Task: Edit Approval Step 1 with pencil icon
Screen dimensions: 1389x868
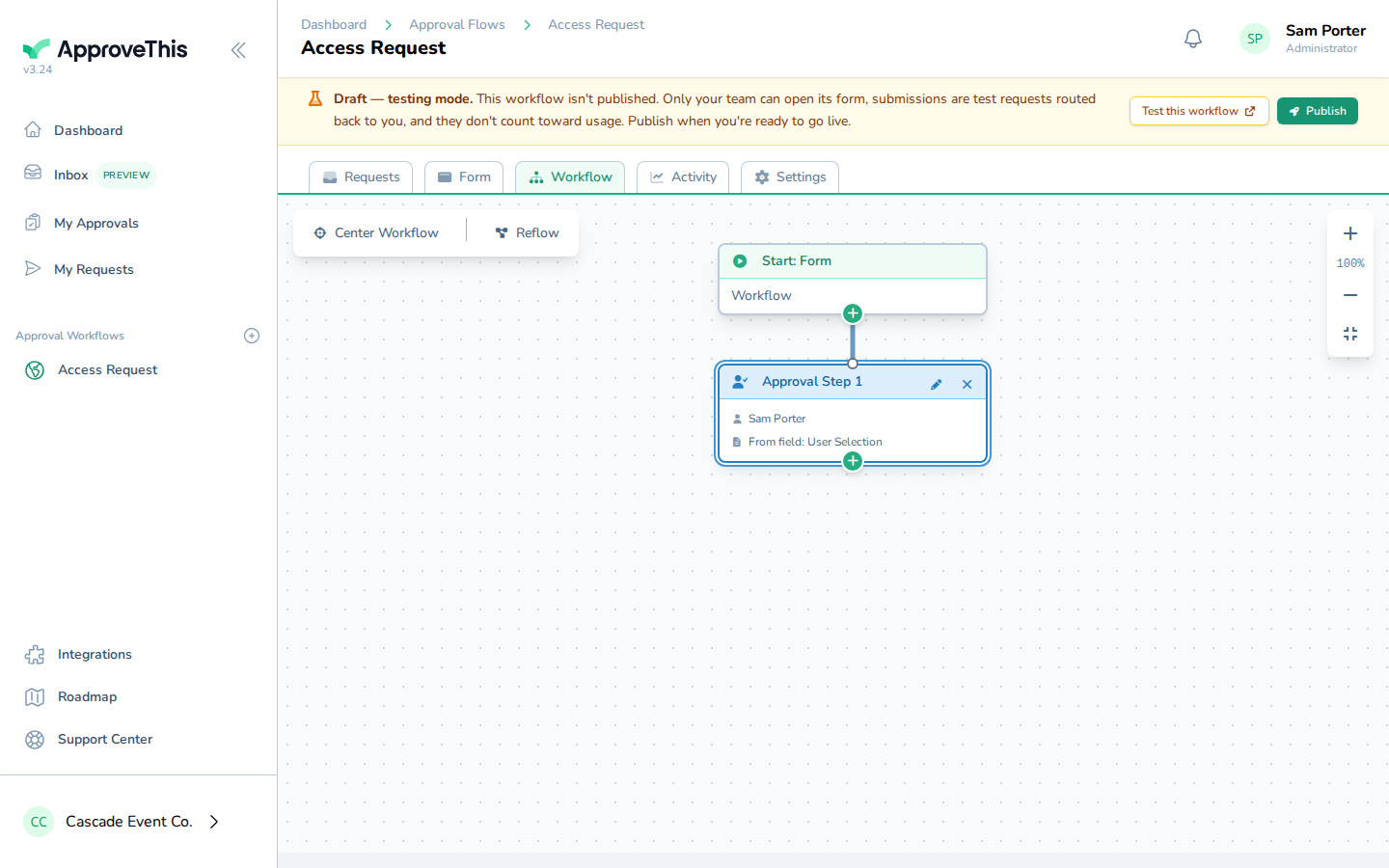Action: [936, 384]
